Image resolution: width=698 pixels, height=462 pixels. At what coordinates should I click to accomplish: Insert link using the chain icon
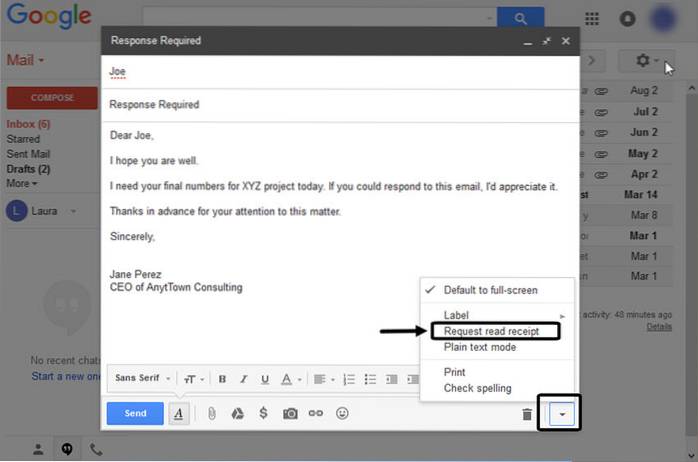point(316,413)
